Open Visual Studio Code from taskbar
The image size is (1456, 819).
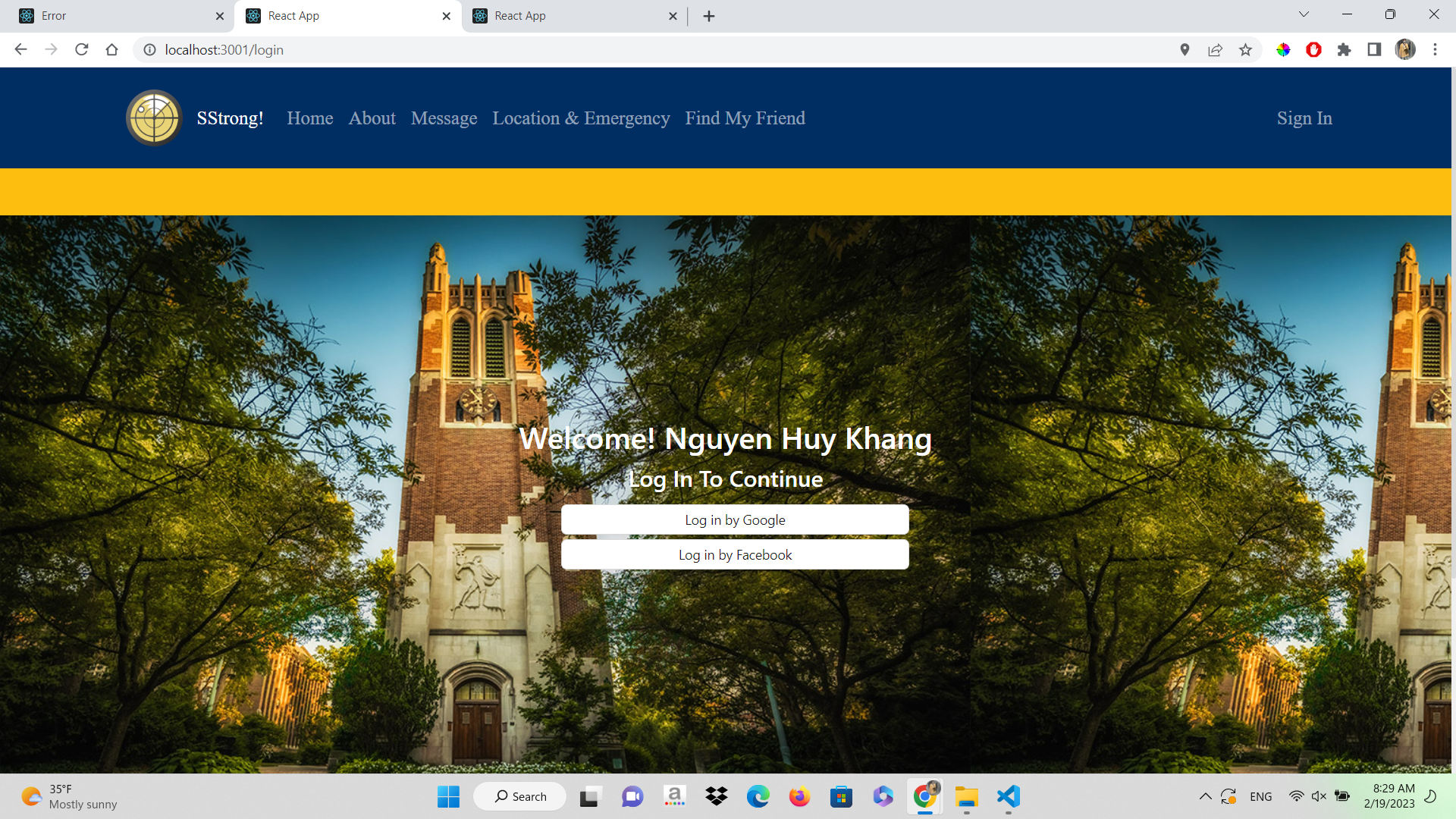click(x=1008, y=796)
